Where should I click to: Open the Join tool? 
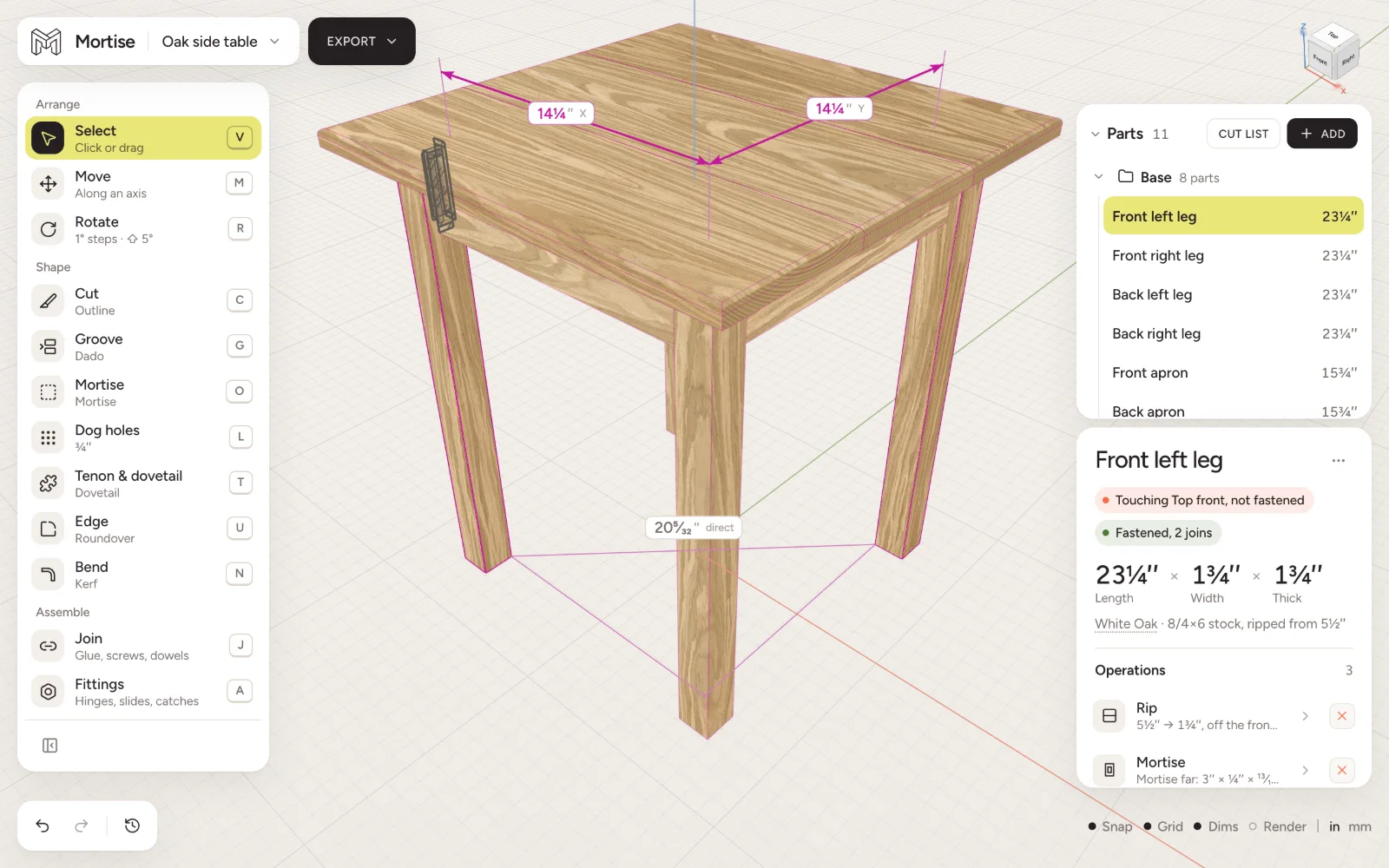[143, 646]
